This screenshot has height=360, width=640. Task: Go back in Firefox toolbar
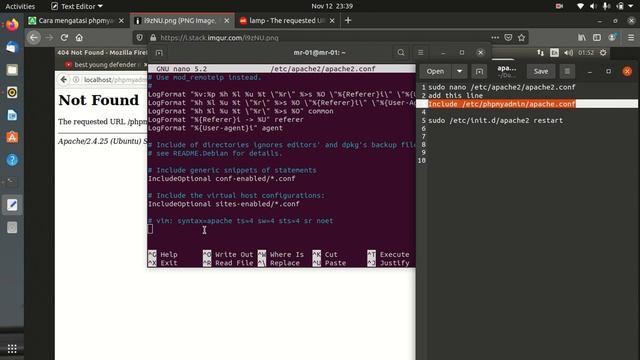pyautogui.click(x=34, y=38)
